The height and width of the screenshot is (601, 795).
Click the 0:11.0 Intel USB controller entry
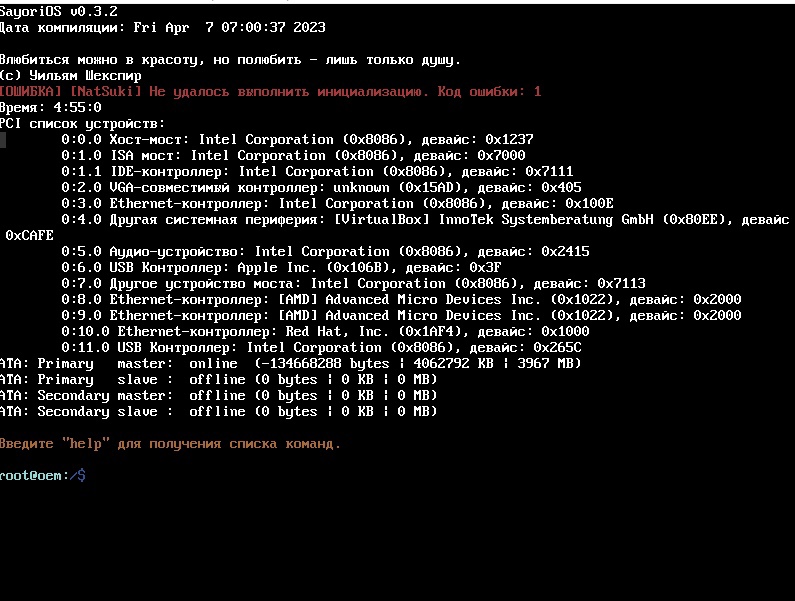[x=321, y=347]
